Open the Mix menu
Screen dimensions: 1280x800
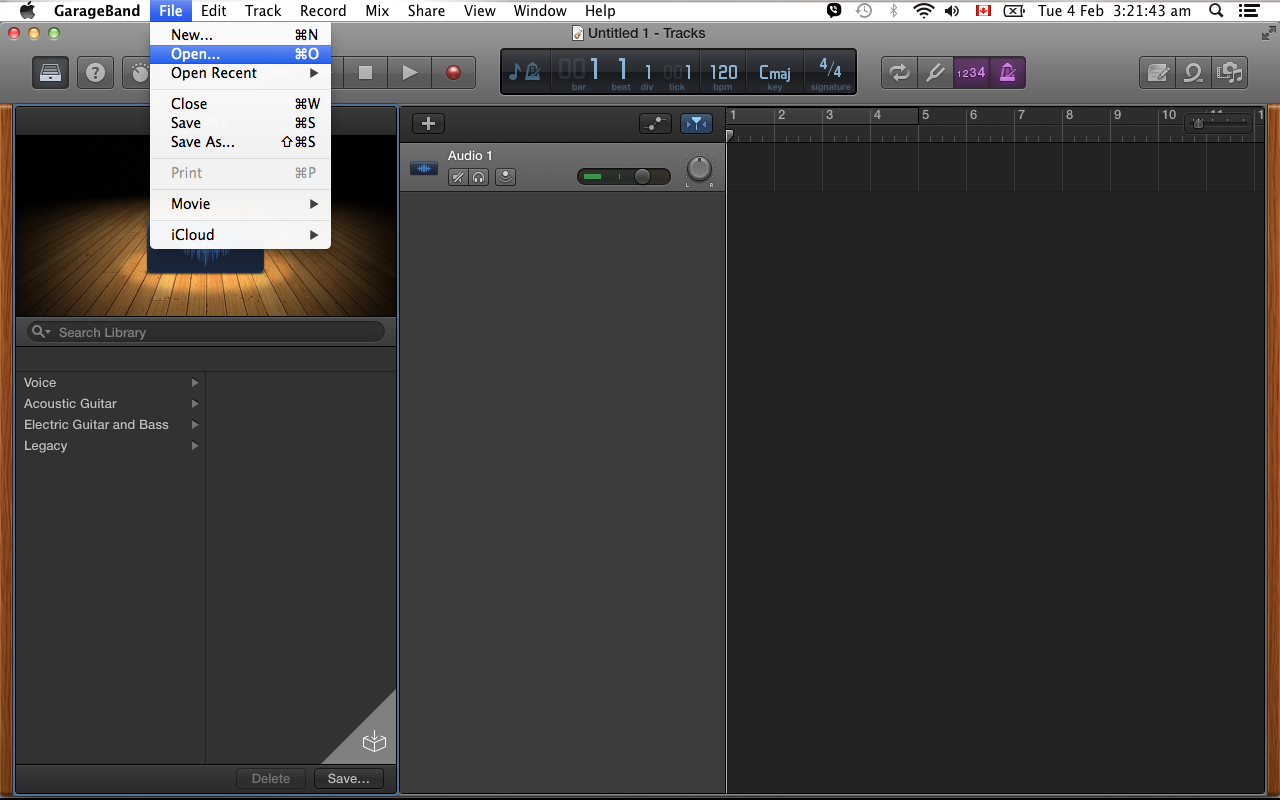point(377,11)
